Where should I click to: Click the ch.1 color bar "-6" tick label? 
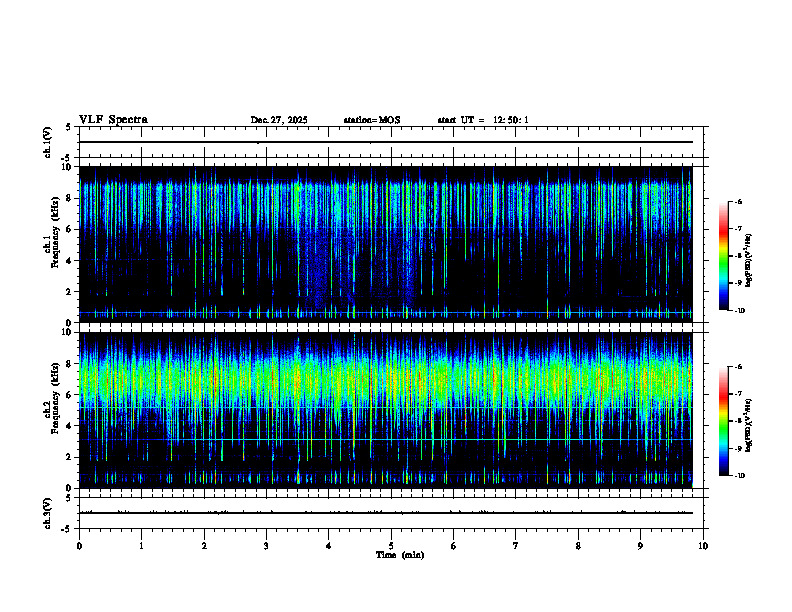coord(738,201)
